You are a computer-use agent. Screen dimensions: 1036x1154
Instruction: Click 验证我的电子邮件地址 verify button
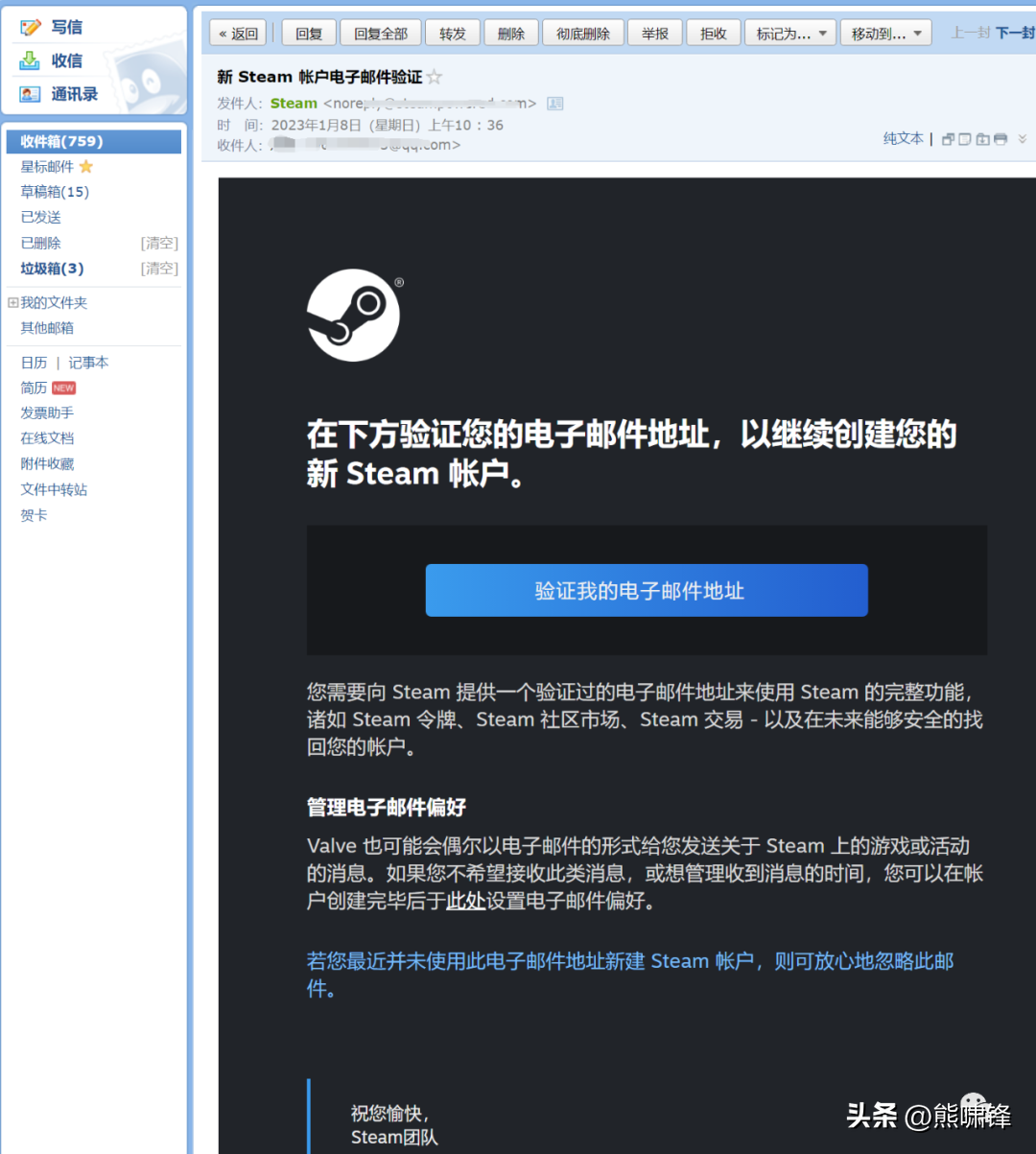(647, 590)
